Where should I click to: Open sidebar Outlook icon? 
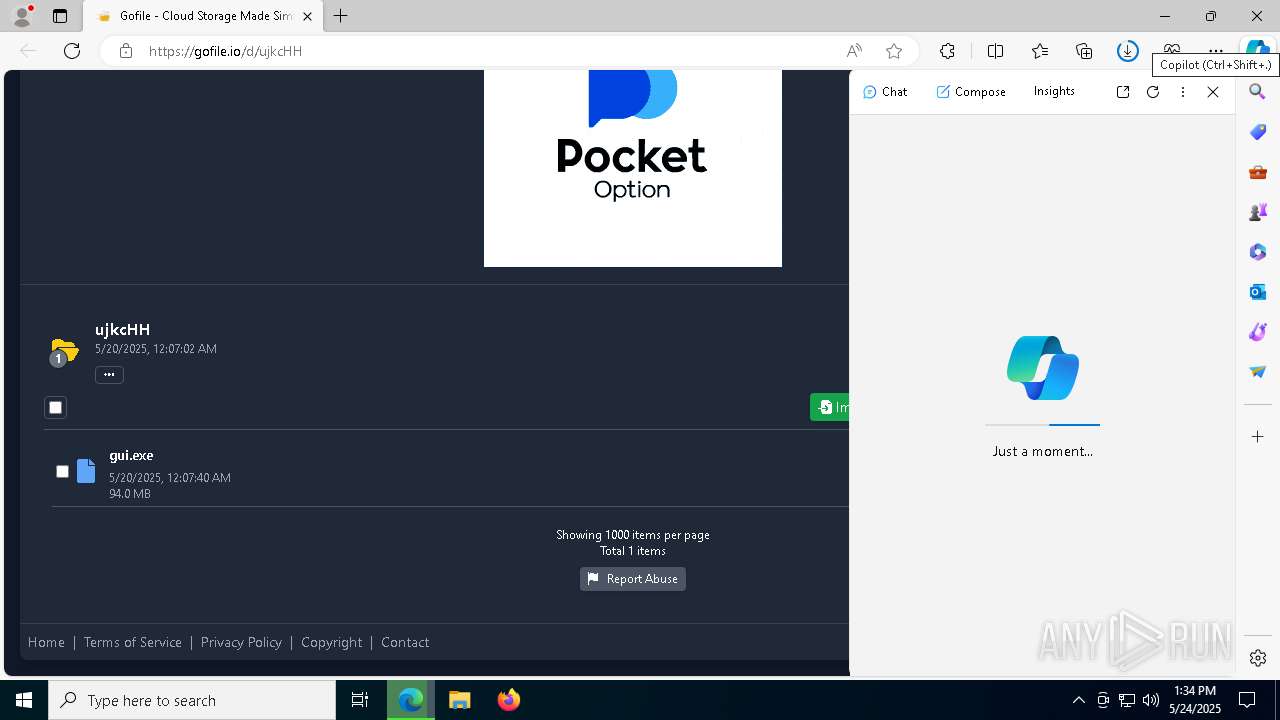(x=1258, y=292)
